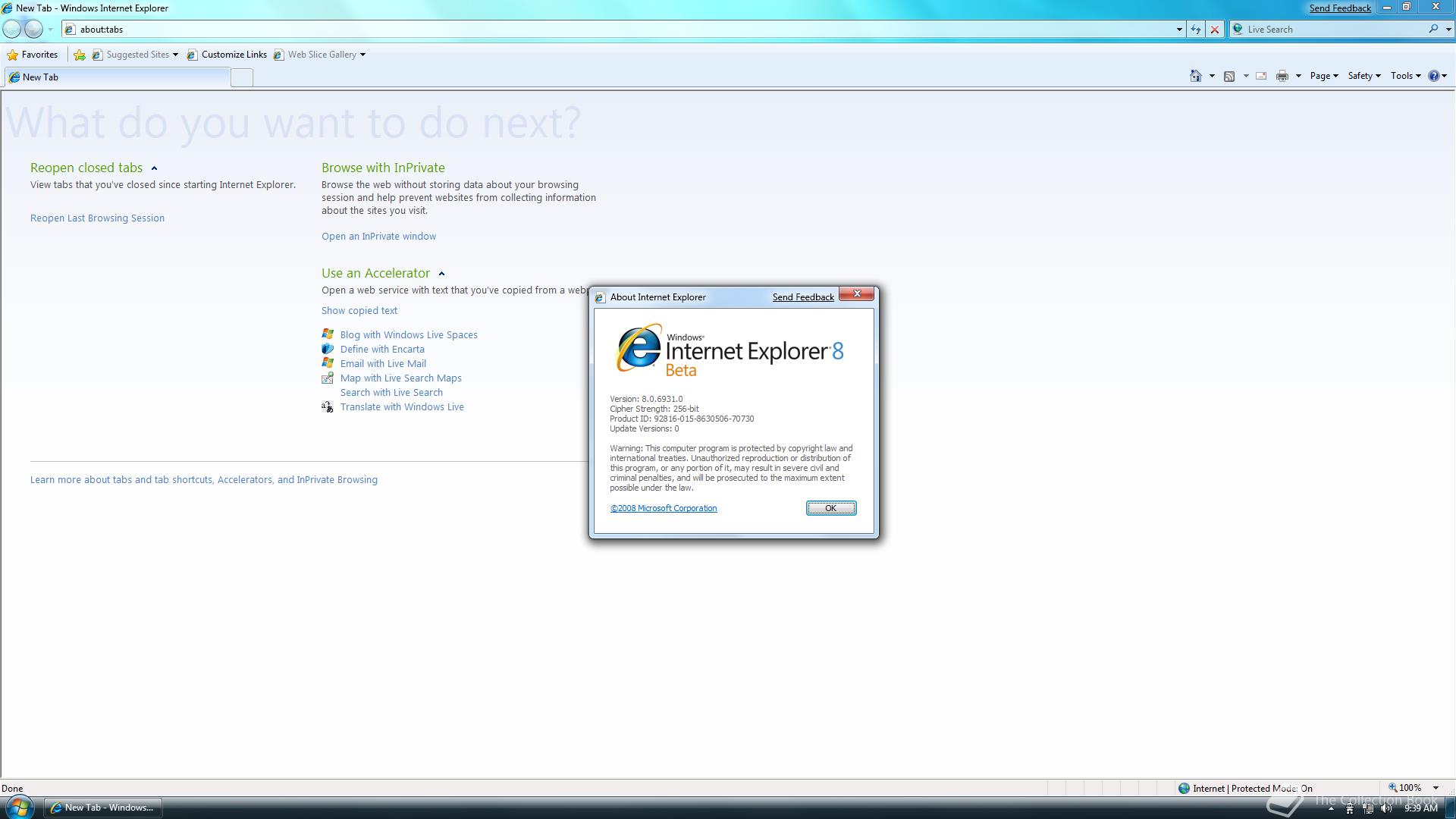Click Product ID: 92816-015-8630506-70730 text
The image size is (1456, 819).
coord(682,419)
